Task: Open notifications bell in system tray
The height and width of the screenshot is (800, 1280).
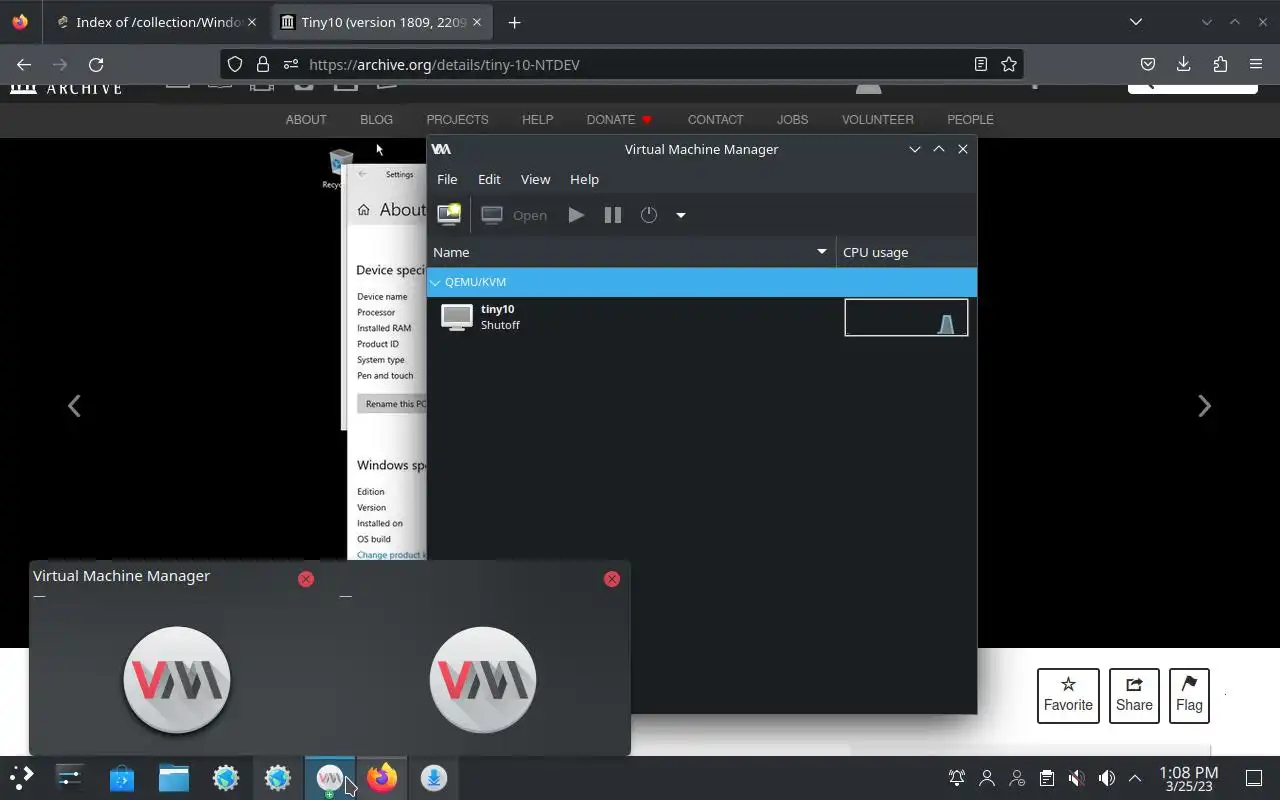Action: tap(957, 778)
